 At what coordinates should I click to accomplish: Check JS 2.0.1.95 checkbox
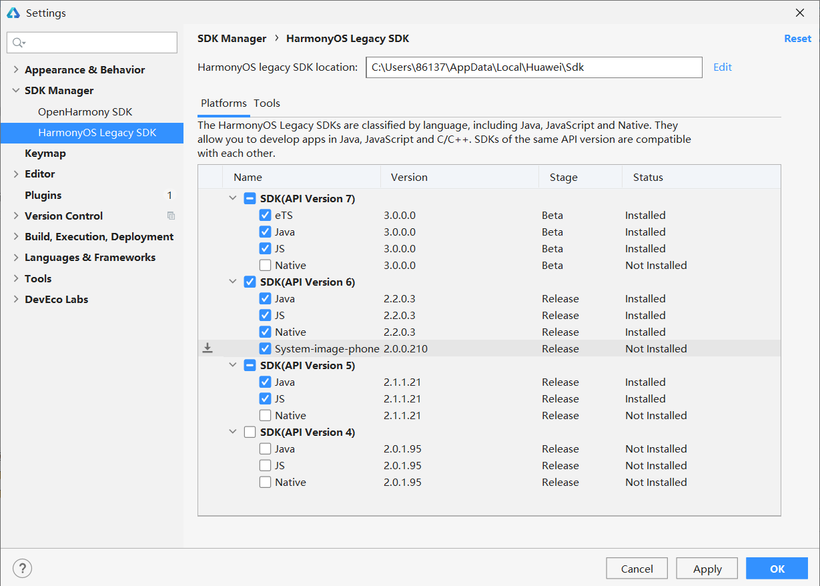point(265,466)
